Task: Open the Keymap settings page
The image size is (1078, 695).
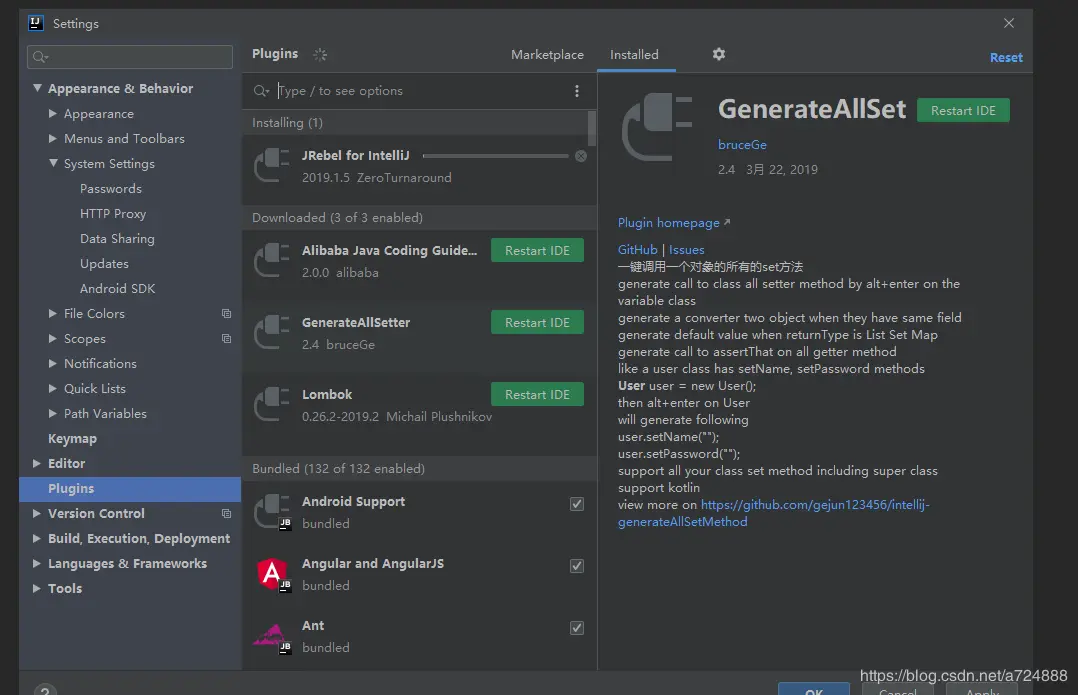Action: point(72,439)
